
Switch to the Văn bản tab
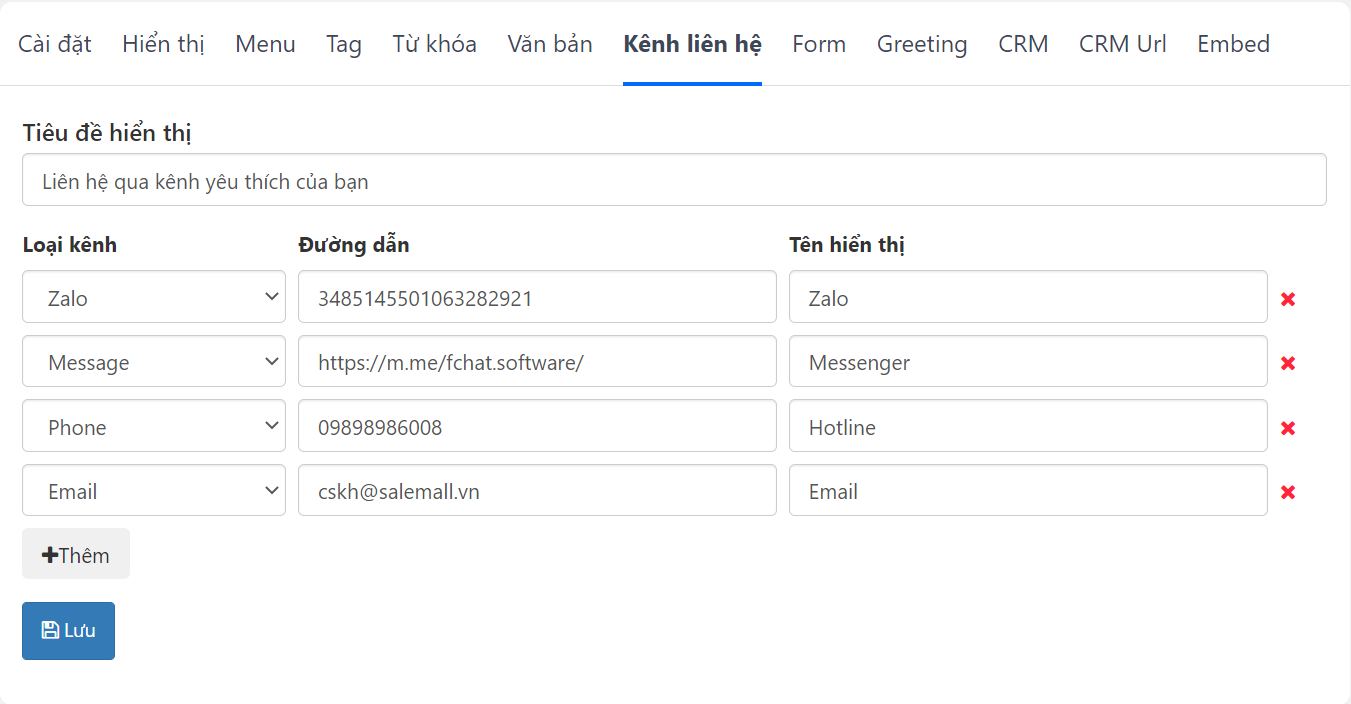[x=550, y=44]
